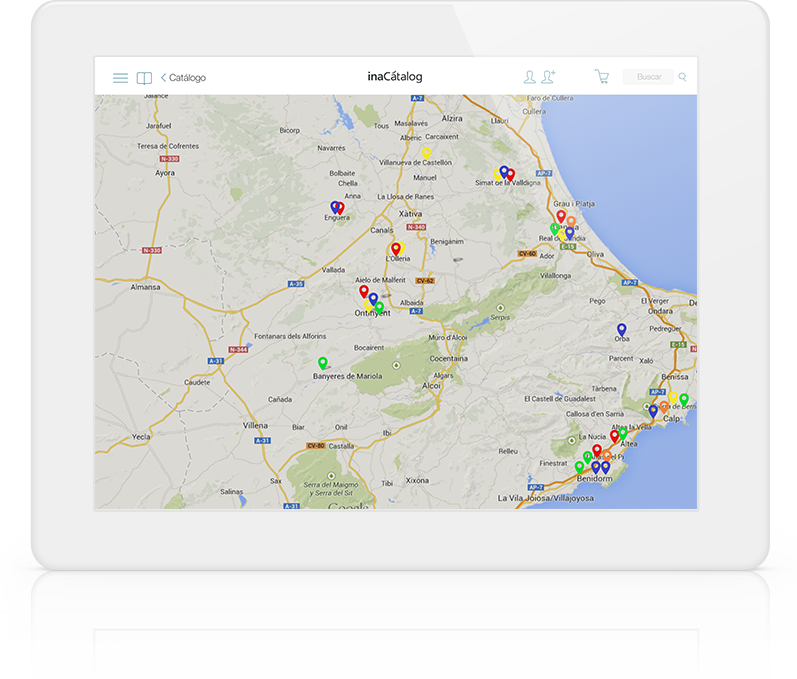Viewport: 797px width, 679px height.
Task: Select the red pin near Altea
Action: pos(615,436)
